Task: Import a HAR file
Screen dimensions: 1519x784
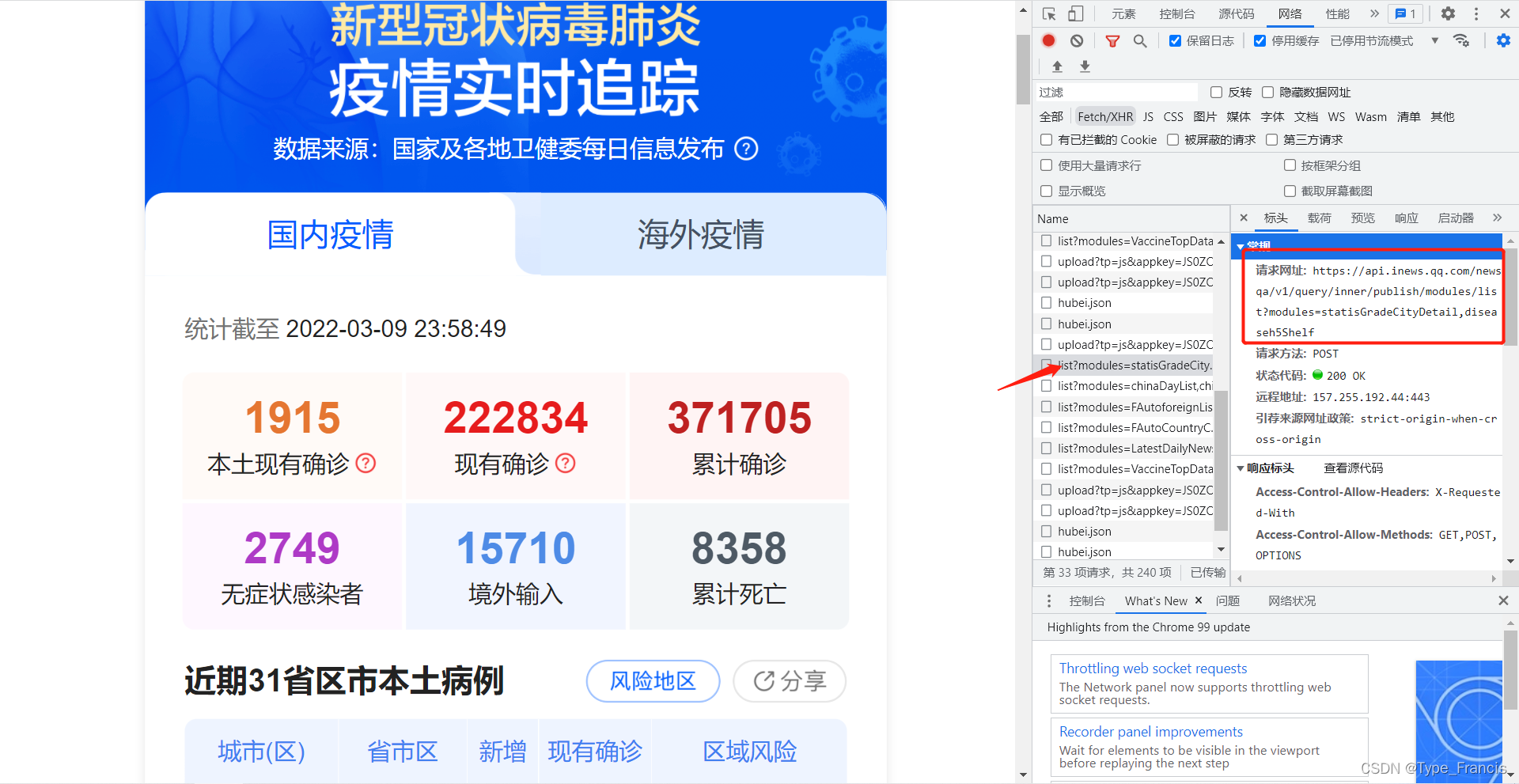Action: pyautogui.click(x=1057, y=66)
